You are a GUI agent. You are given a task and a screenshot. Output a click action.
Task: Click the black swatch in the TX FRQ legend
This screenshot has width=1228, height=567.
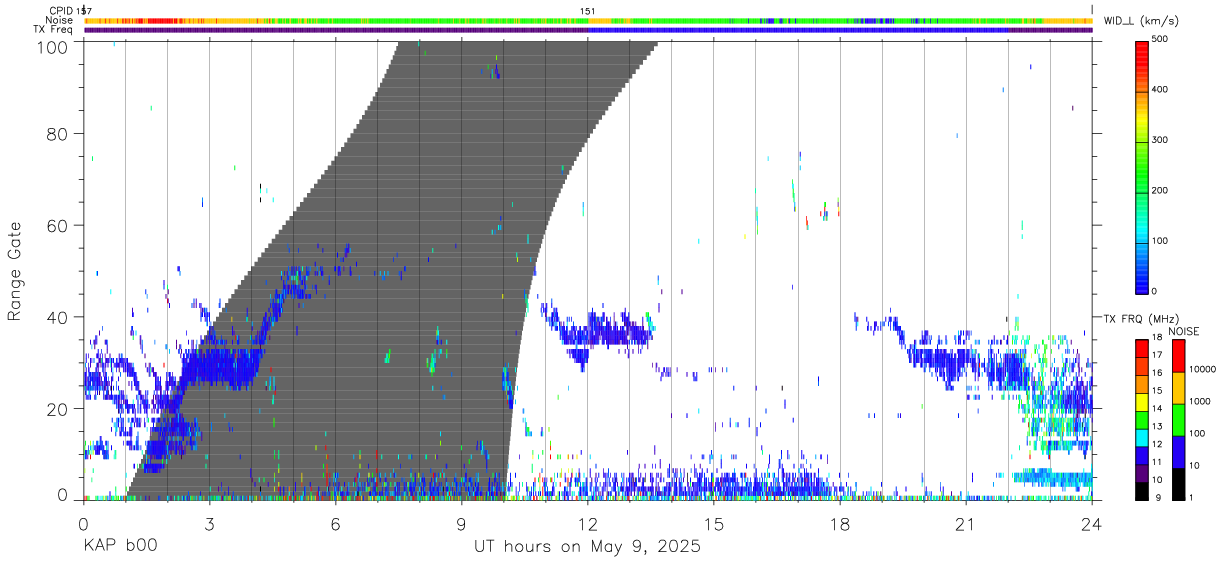[x=1141, y=490]
